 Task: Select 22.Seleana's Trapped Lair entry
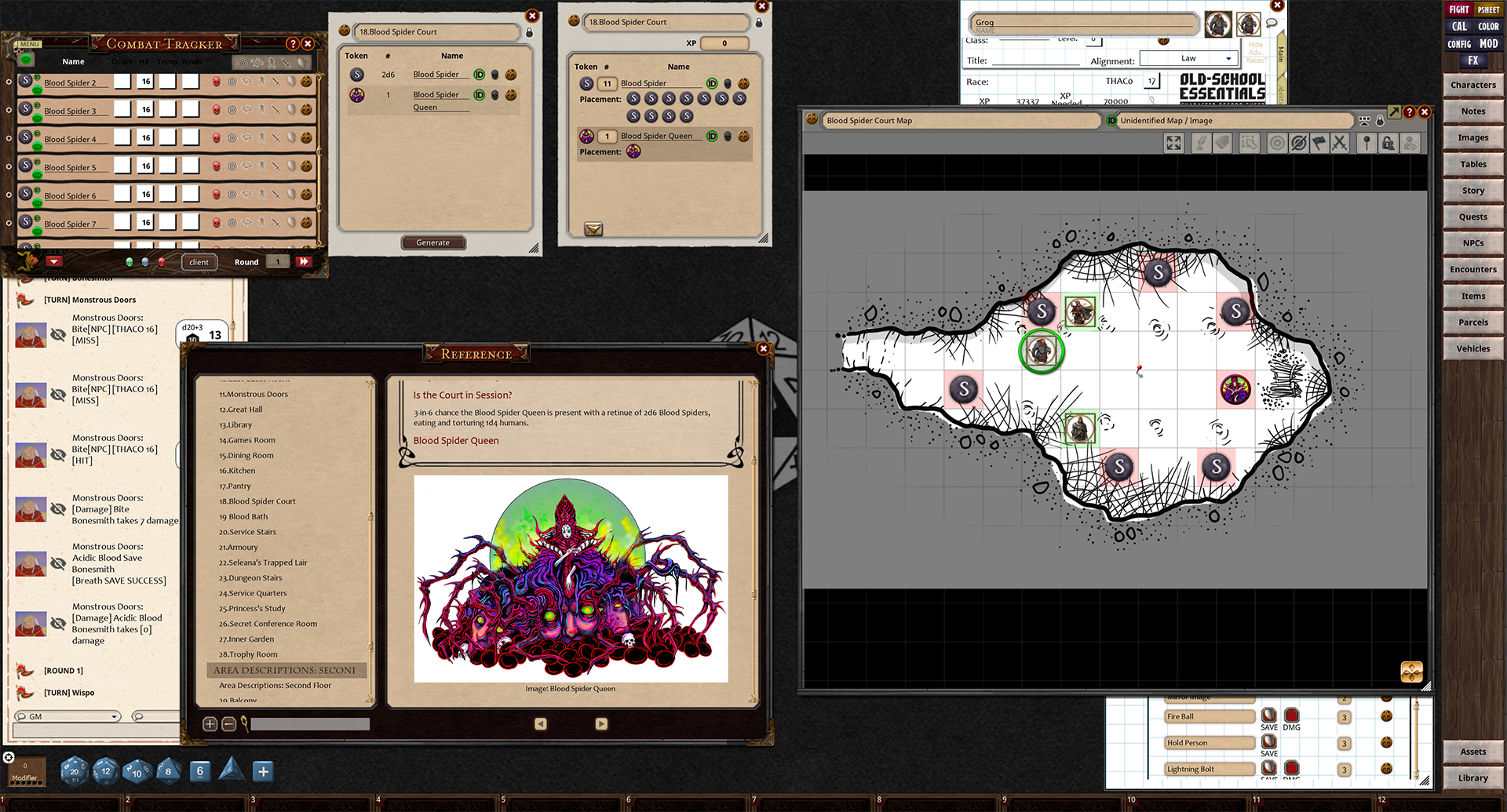tap(263, 563)
